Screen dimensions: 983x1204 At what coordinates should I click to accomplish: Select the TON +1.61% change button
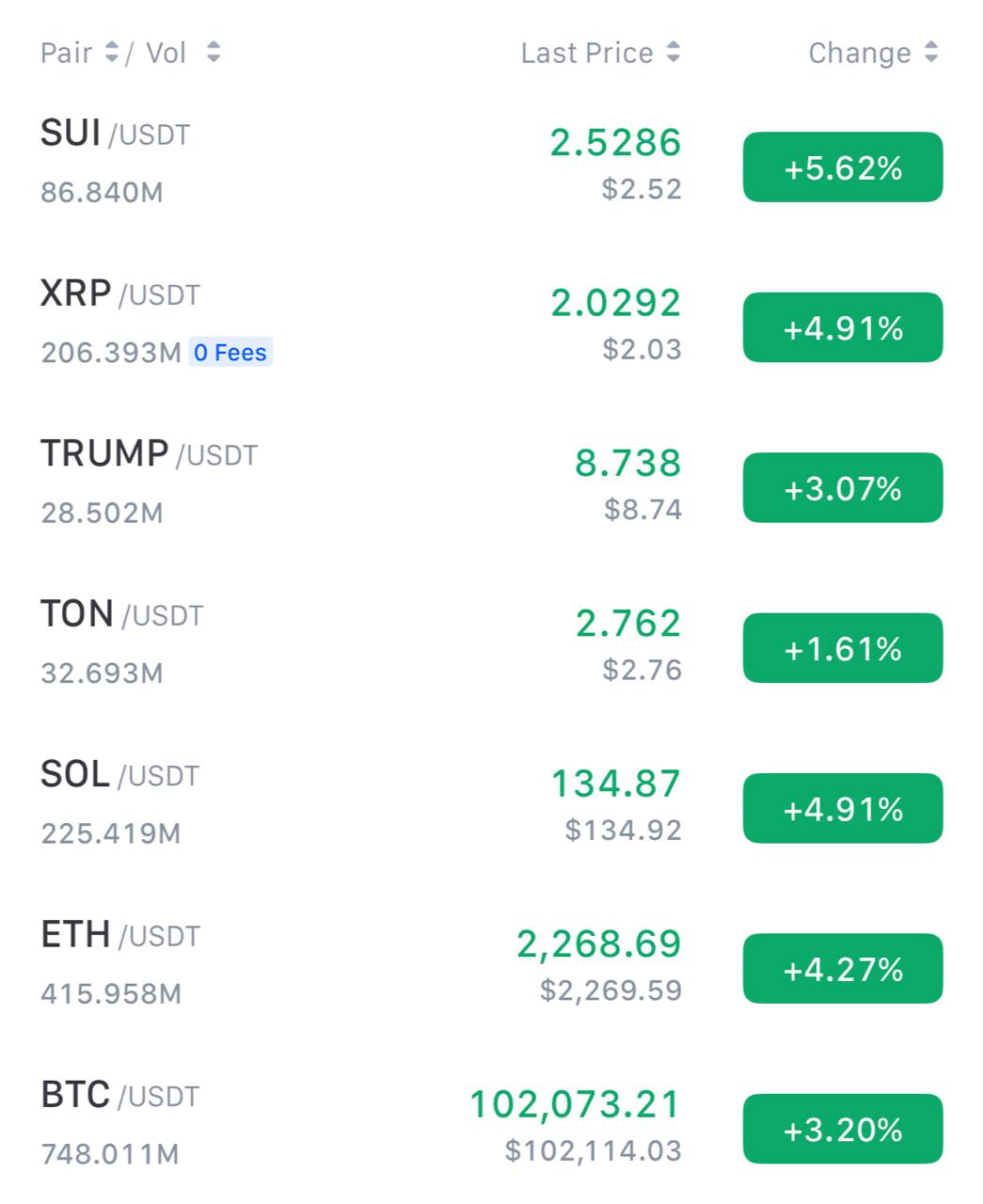(843, 648)
